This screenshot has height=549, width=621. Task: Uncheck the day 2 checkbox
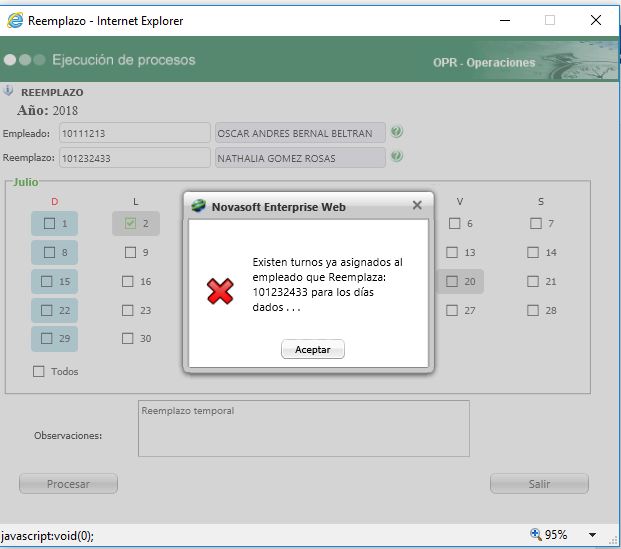[130, 223]
